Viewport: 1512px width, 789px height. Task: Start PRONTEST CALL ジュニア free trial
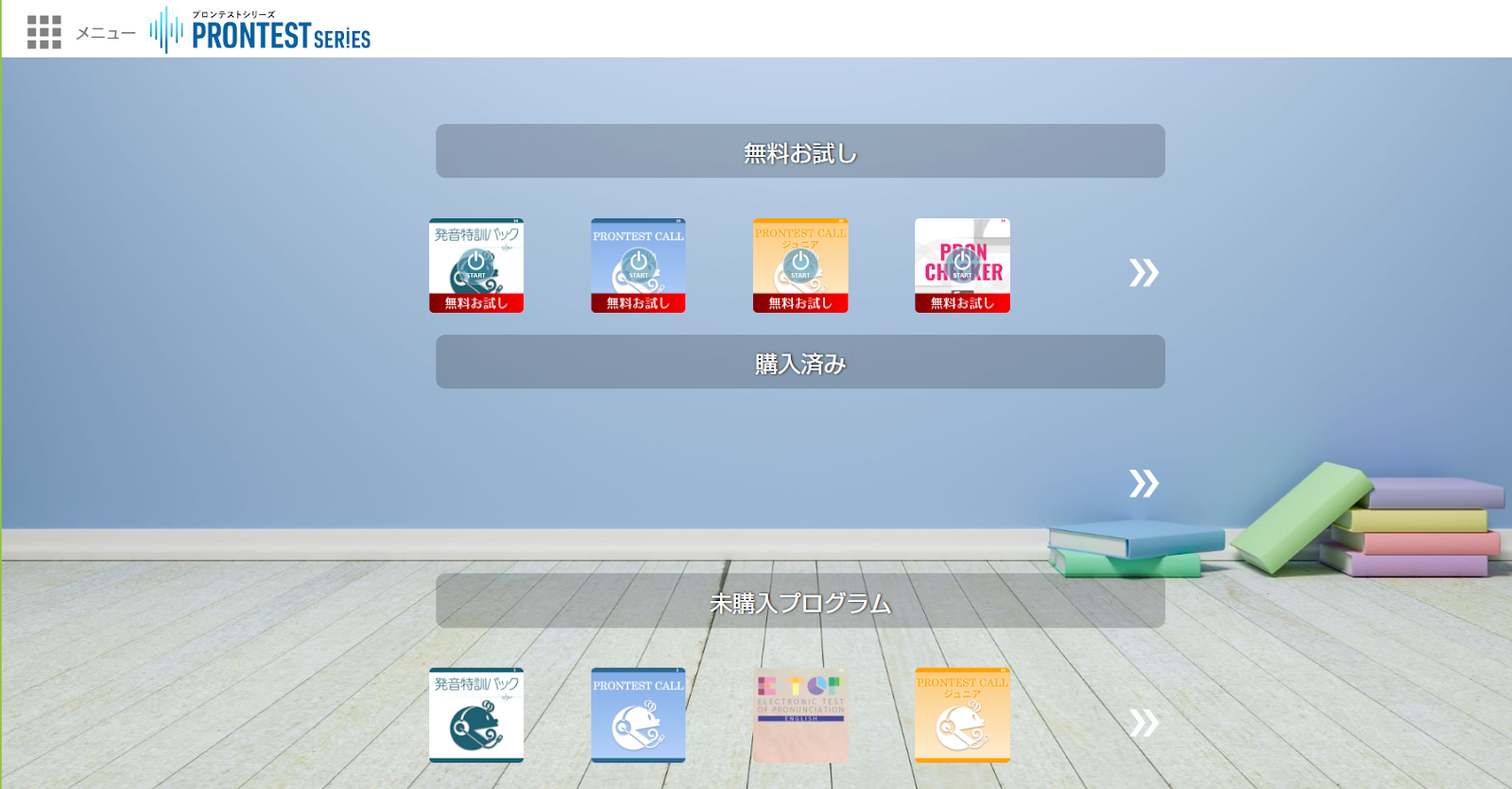click(x=800, y=266)
